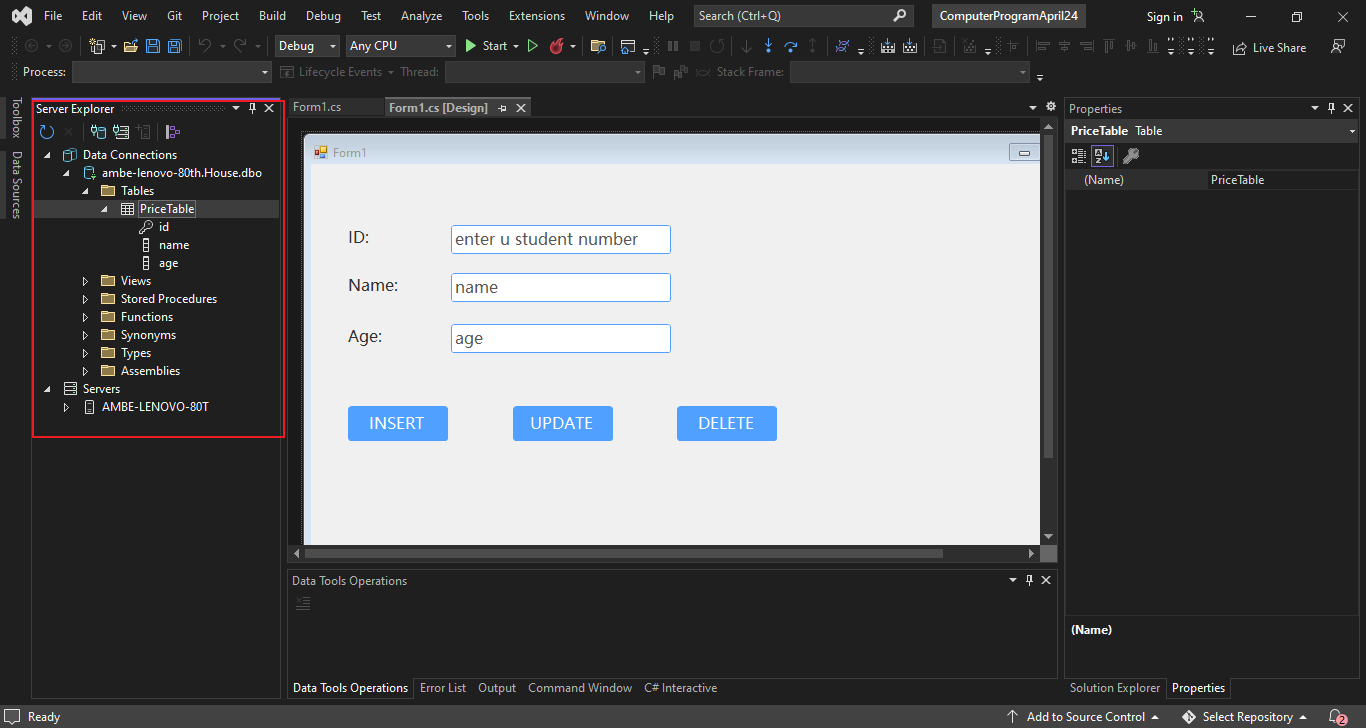The width and height of the screenshot is (1366, 728).
Task: Collapse the Tables folder node
Action: tap(85, 191)
